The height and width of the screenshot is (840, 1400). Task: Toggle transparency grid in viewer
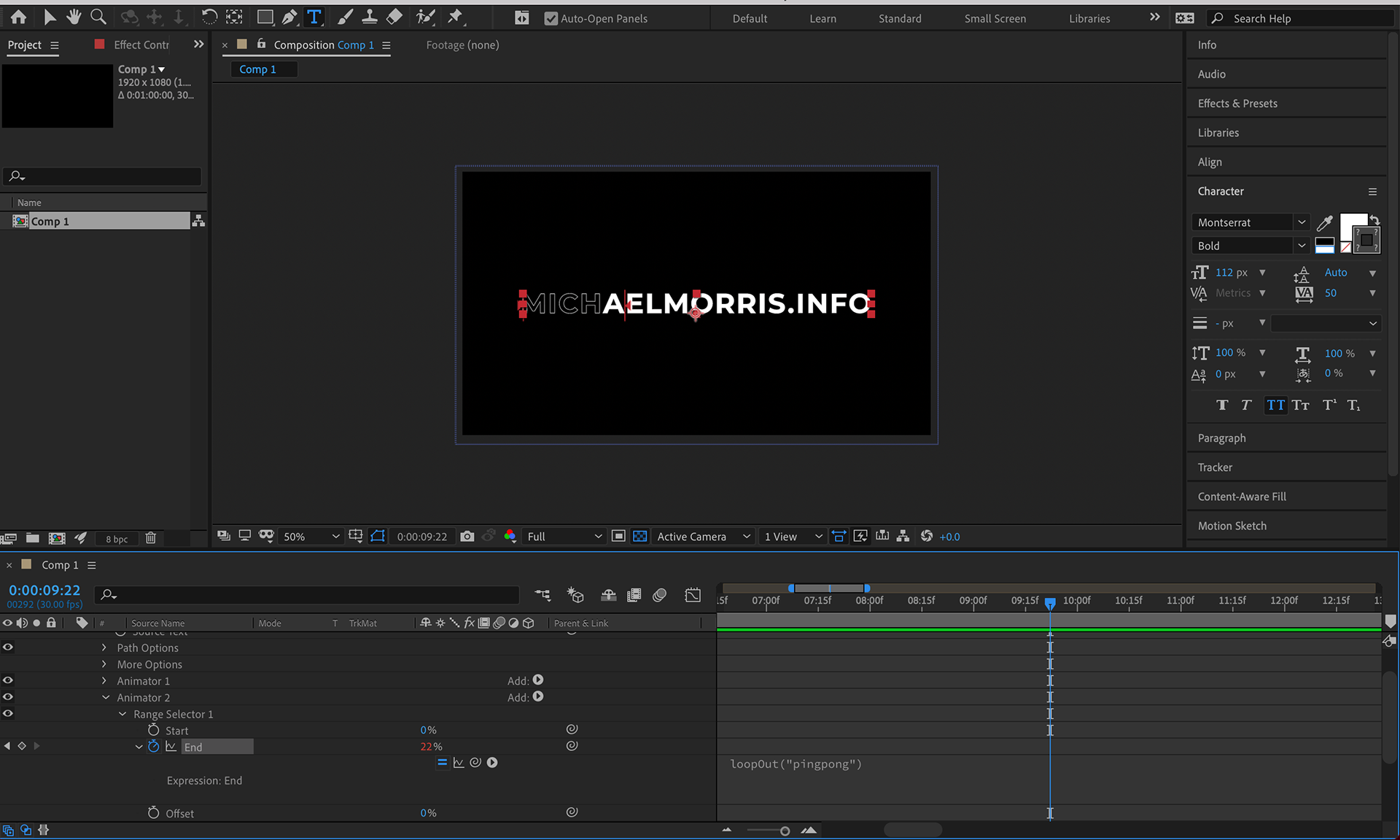tap(639, 536)
